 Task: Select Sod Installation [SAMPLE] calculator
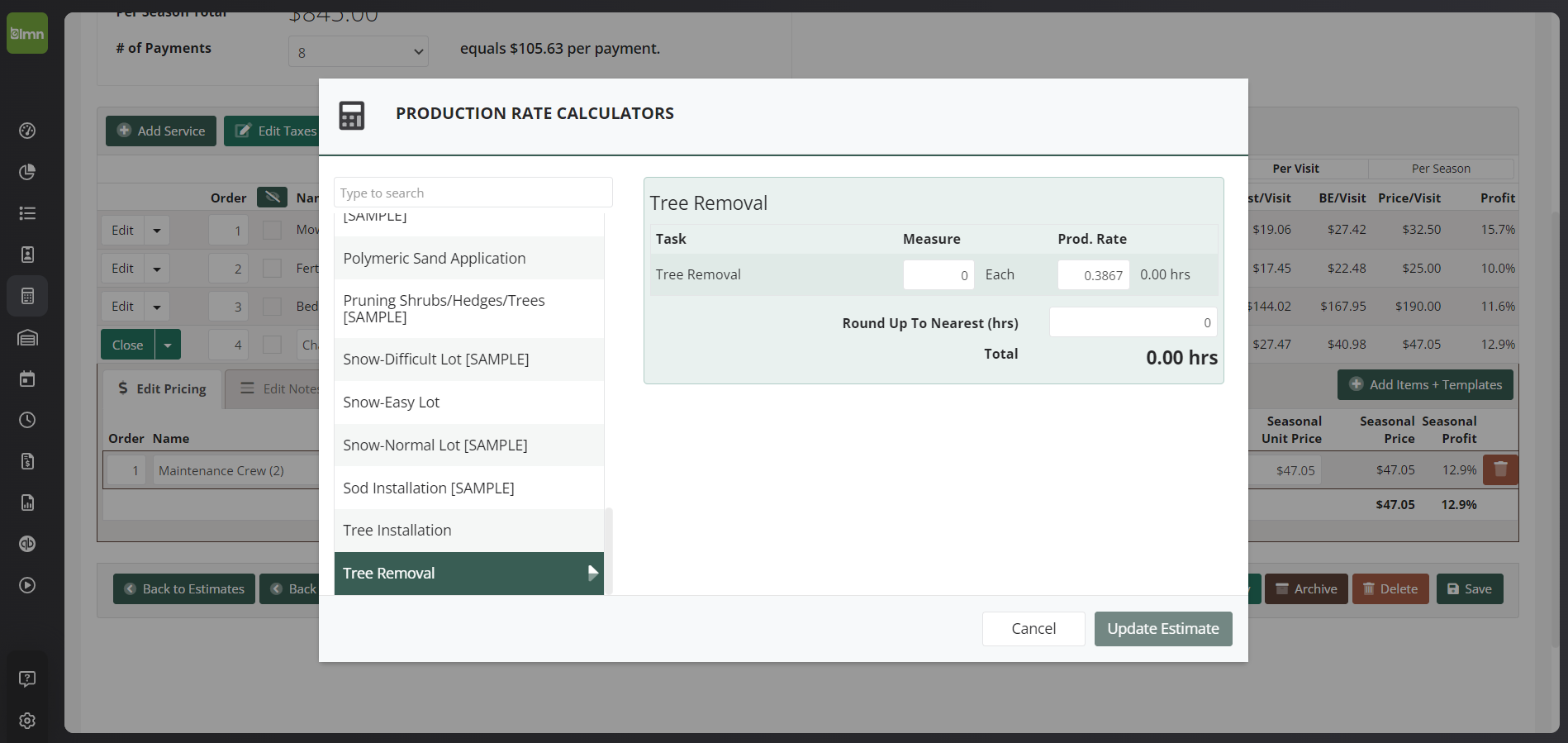(469, 488)
